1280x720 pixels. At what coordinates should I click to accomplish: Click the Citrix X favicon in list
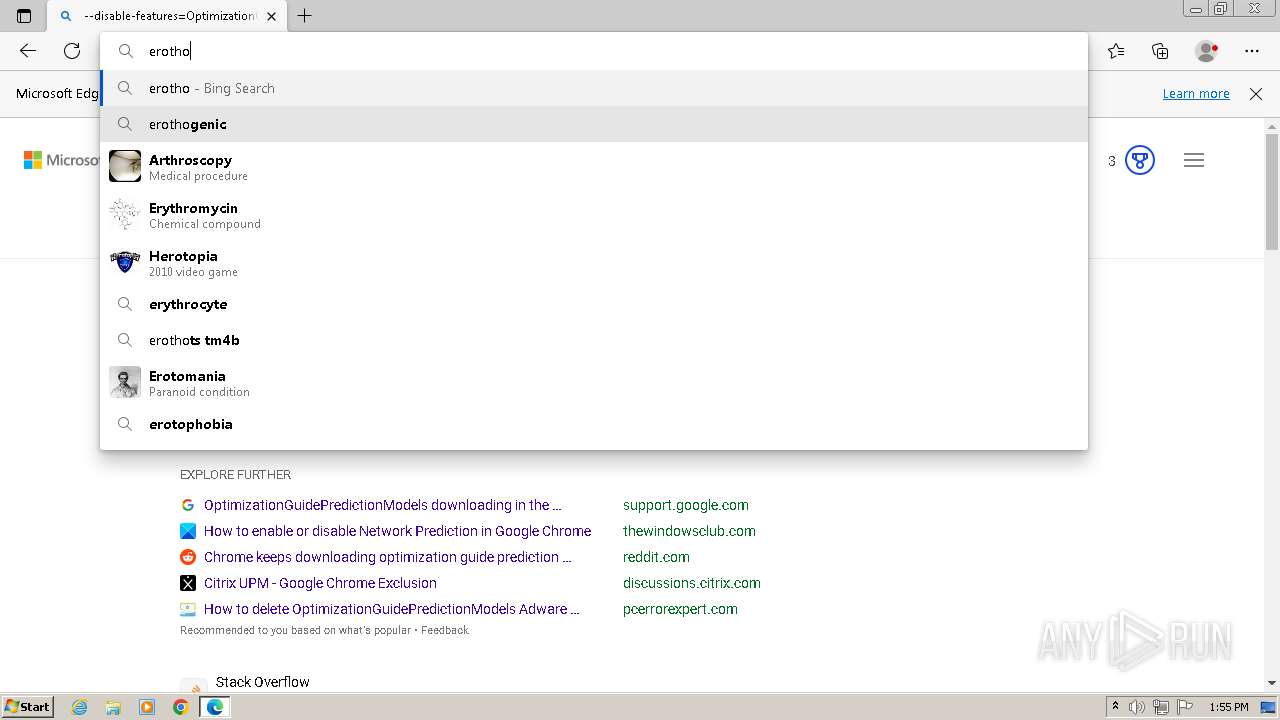[188, 583]
